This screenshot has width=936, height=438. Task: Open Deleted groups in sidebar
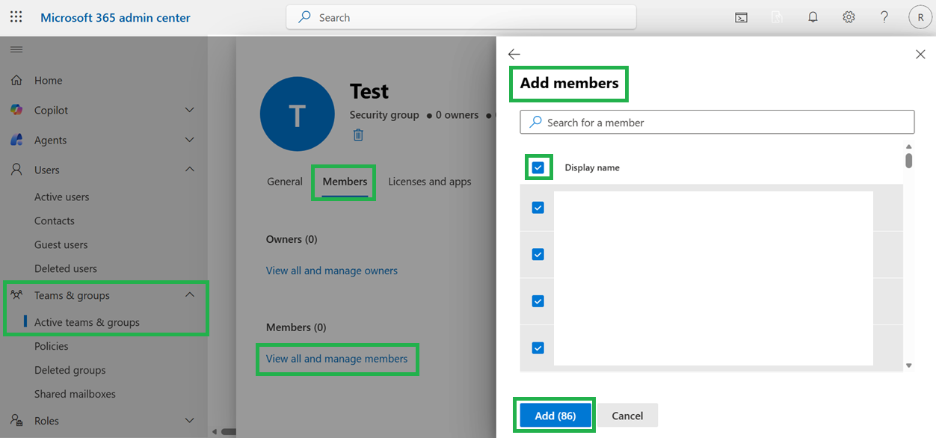coord(70,370)
